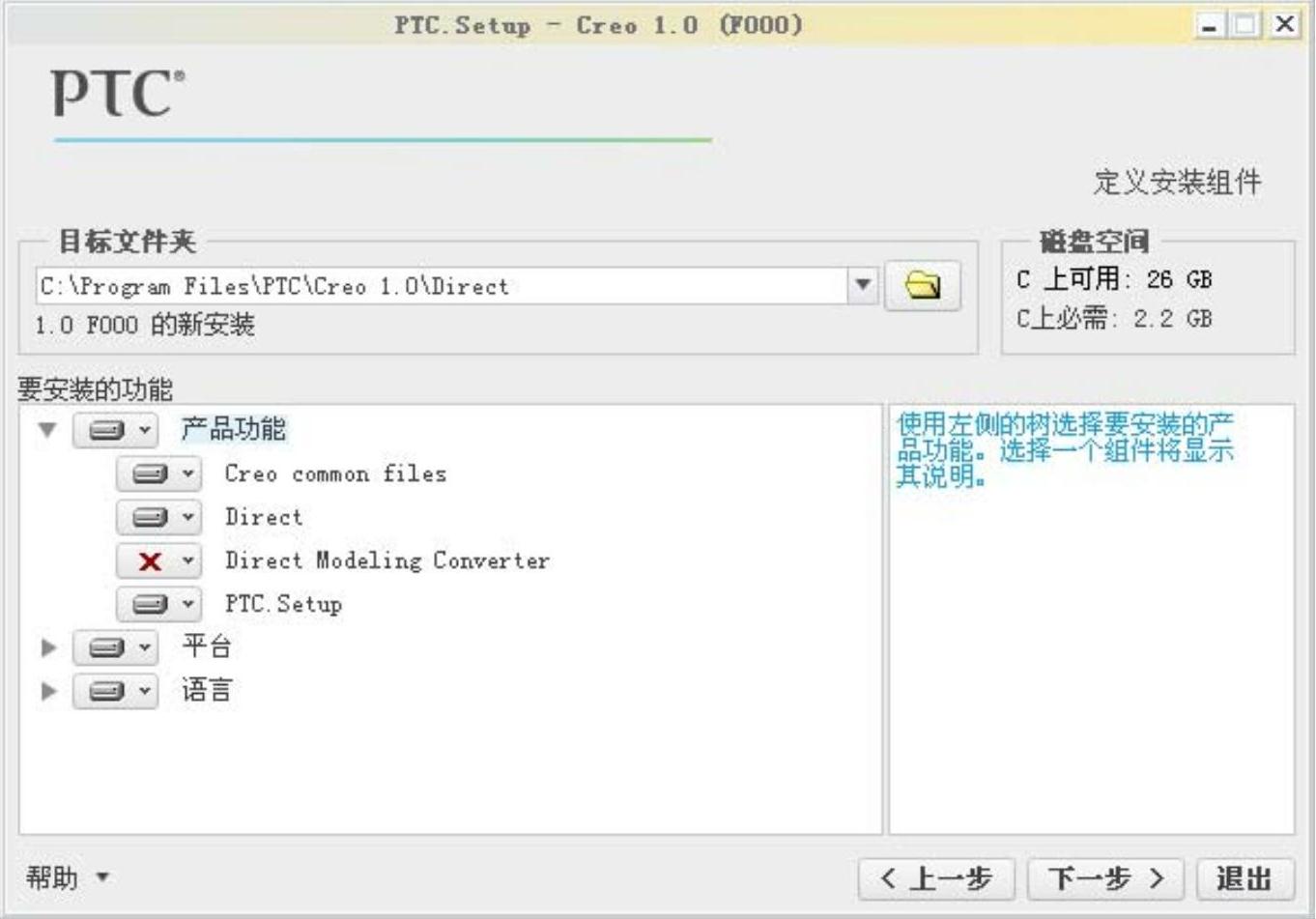The height and width of the screenshot is (919, 1316).
Task: Open the folder browse button for target directory
Action: (x=923, y=285)
